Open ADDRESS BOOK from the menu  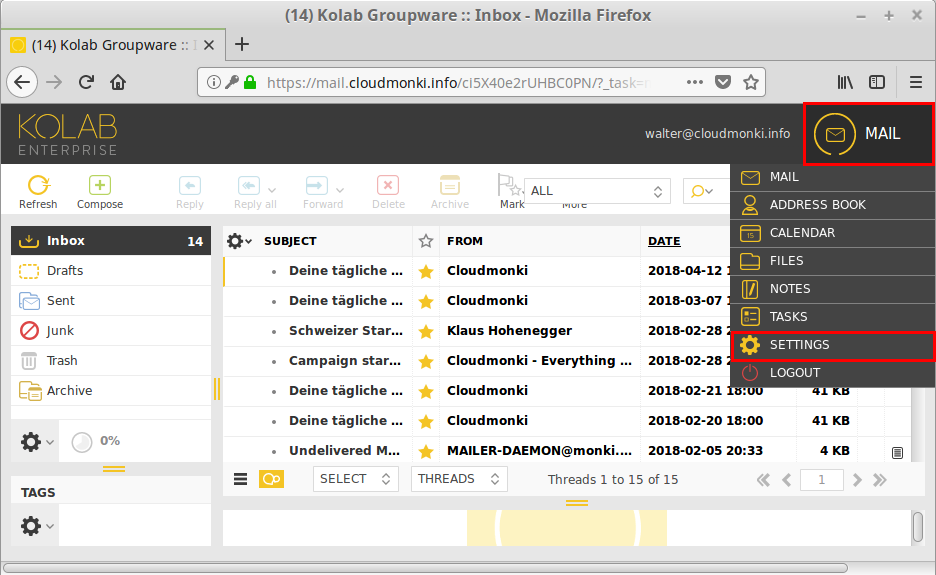tap(833, 205)
